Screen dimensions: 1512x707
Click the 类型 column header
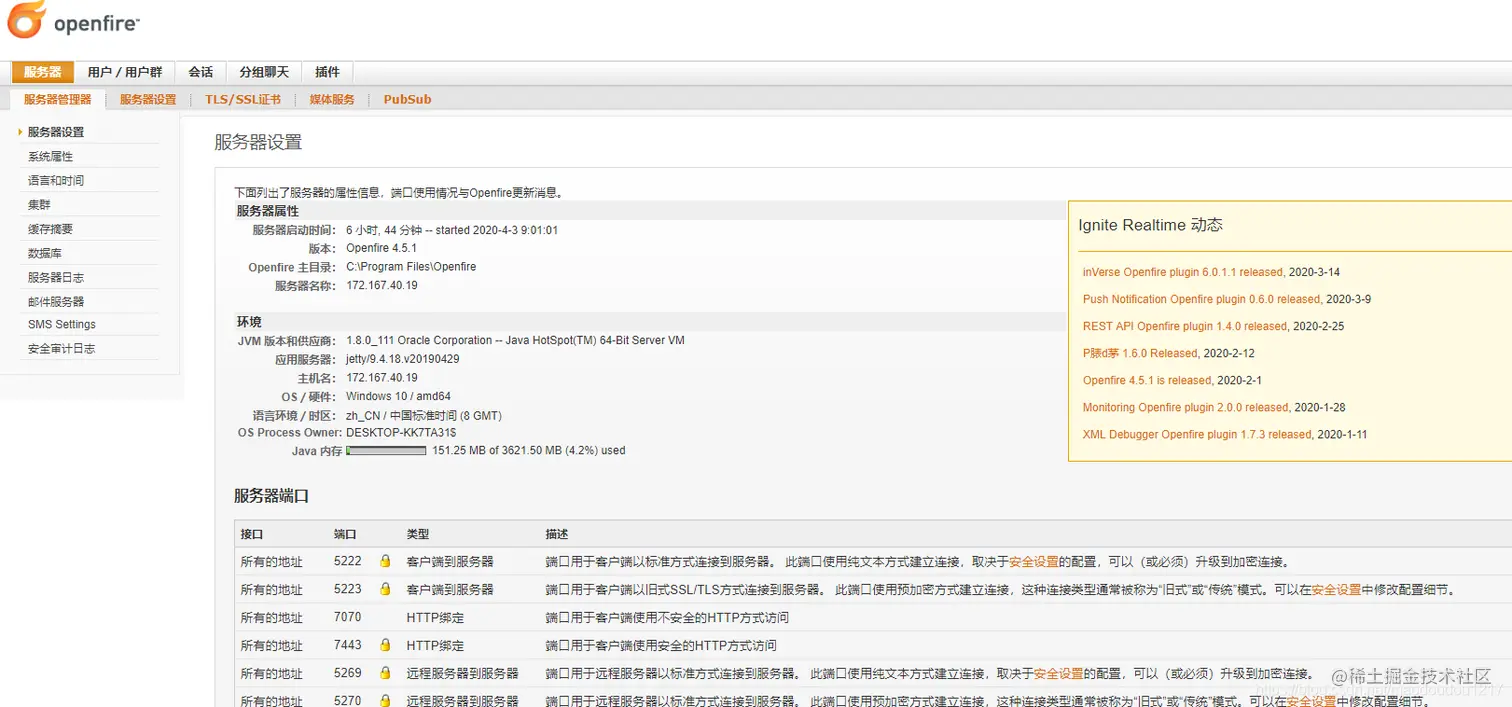[x=418, y=534]
